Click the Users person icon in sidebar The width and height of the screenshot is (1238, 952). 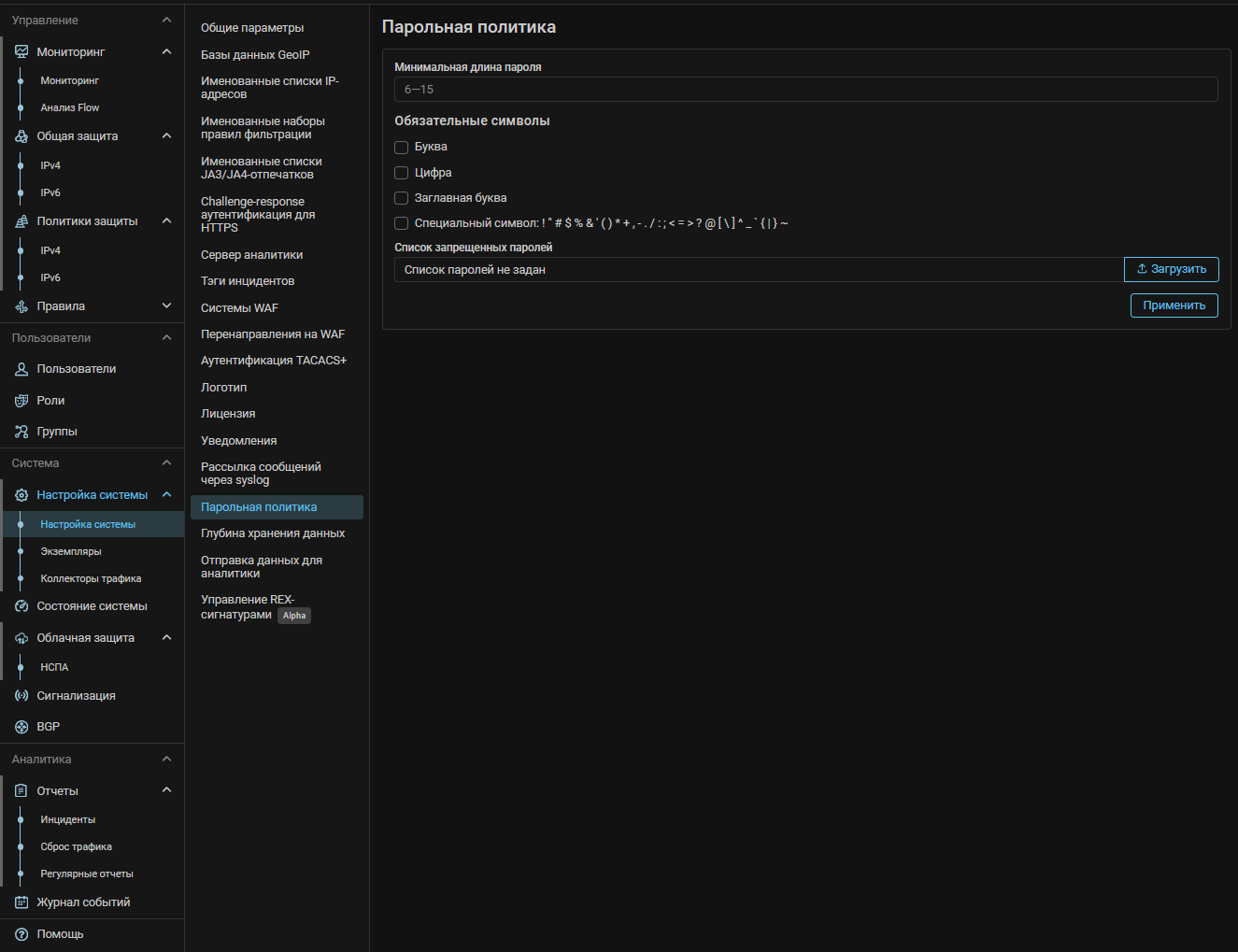coord(21,369)
